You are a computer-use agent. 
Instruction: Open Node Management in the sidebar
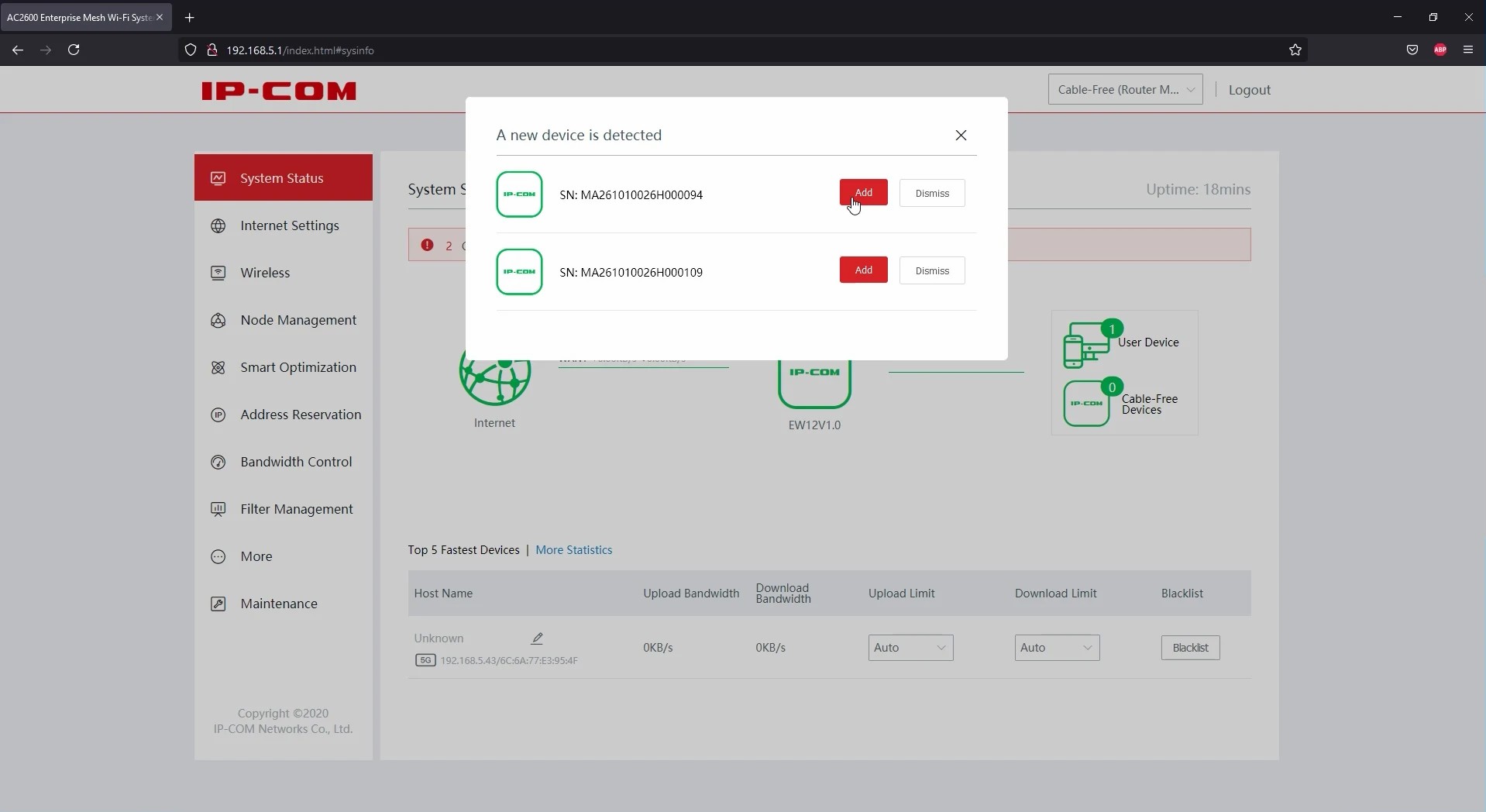click(298, 320)
